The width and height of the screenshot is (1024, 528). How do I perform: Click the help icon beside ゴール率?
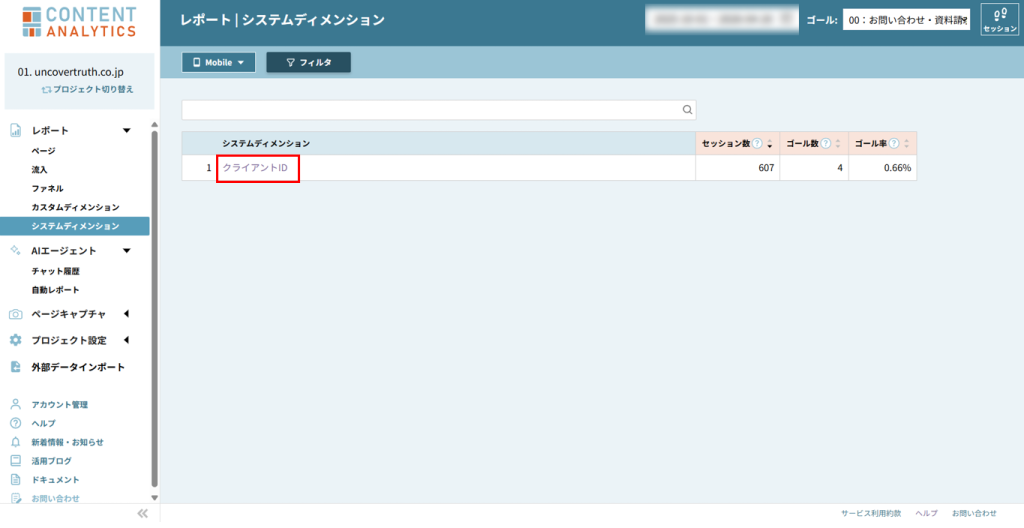tap(894, 143)
